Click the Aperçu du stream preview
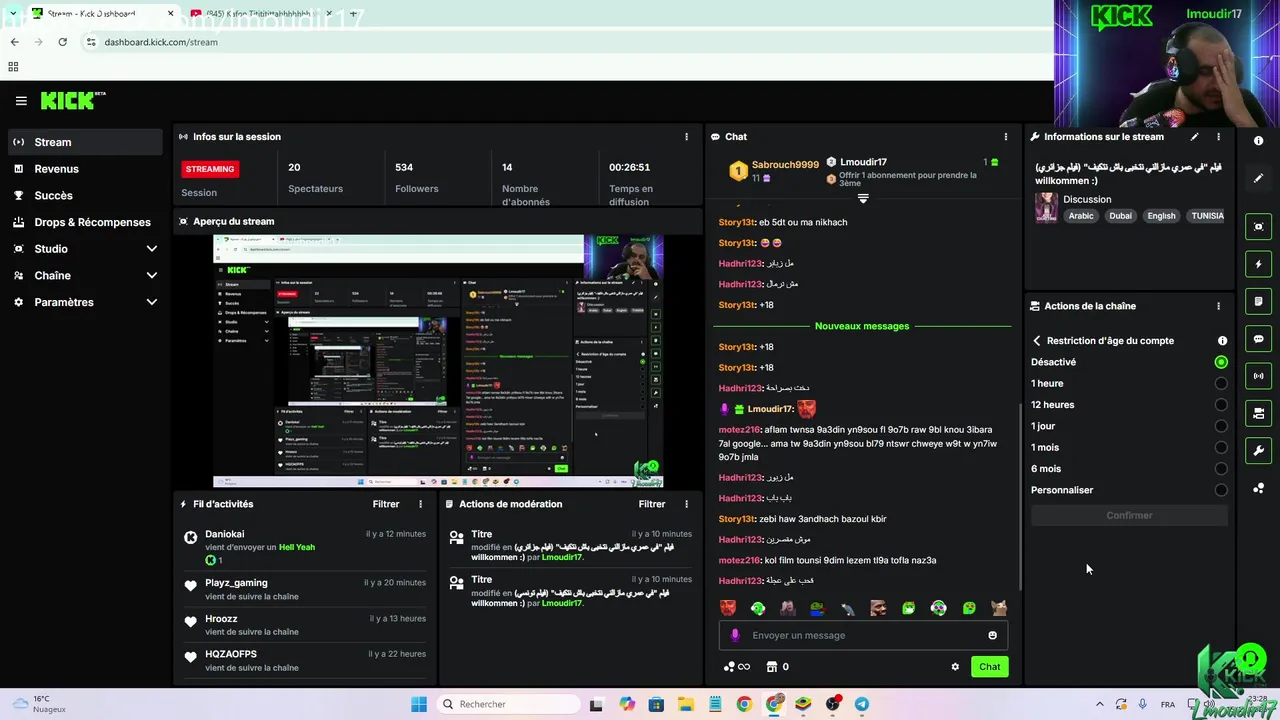 (438, 361)
